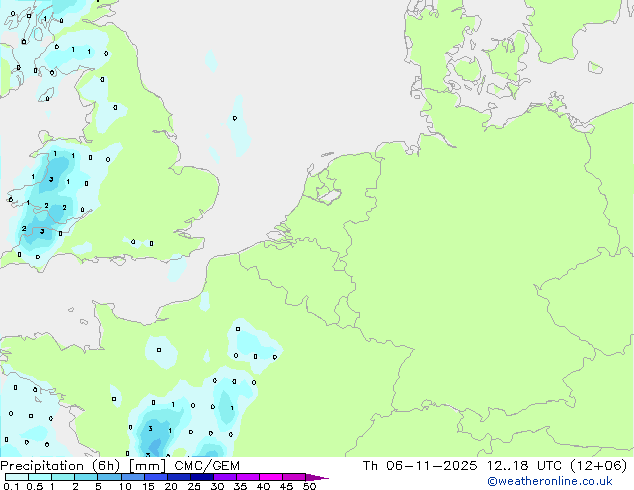The height and width of the screenshot is (490, 634).
Task: Click the 30–35 mm purple legend swatch
Action: pyautogui.click(x=225, y=477)
